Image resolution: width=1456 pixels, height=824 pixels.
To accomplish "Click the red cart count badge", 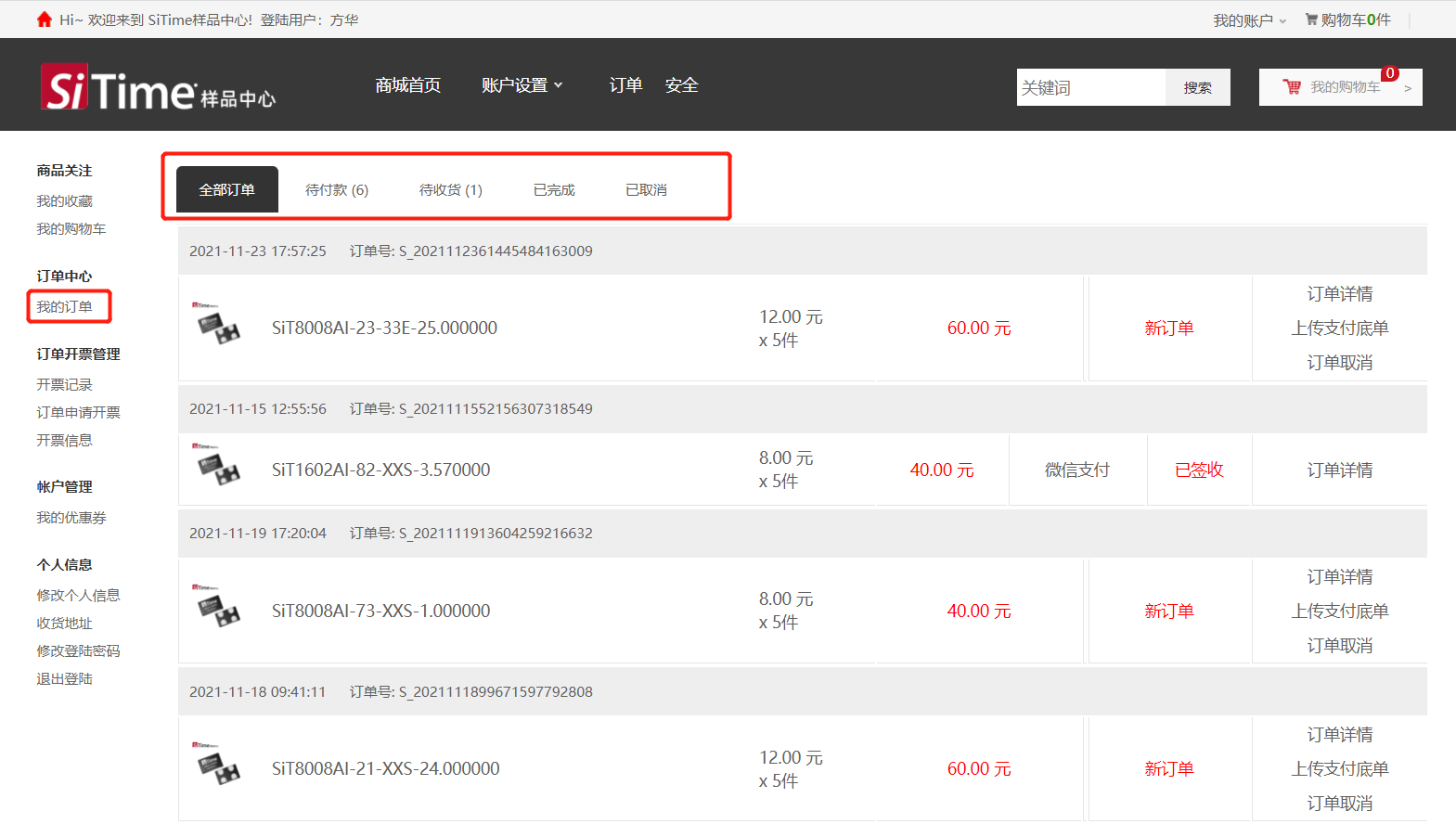I will [x=1390, y=73].
